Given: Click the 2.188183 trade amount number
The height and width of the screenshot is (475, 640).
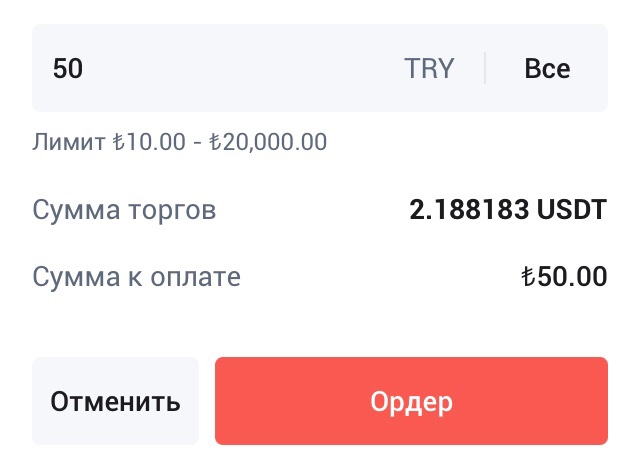Looking at the screenshot, I should click(469, 210).
